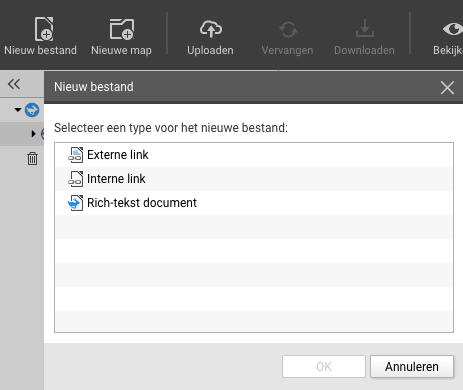Select Rich-tekst document file type
The width and height of the screenshot is (463, 390).
(x=254, y=203)
